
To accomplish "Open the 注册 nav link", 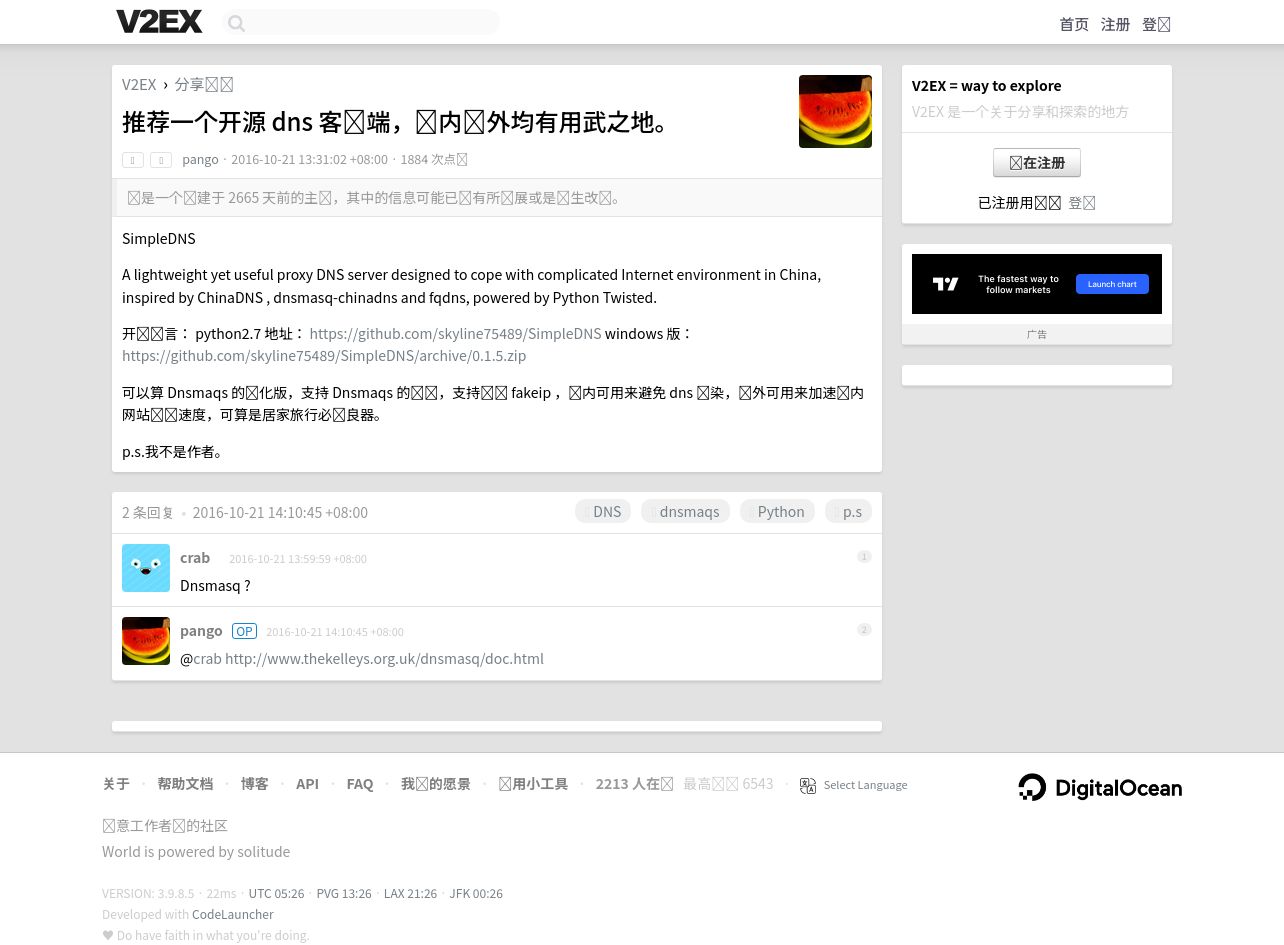I will click(x=1115, y=24).
